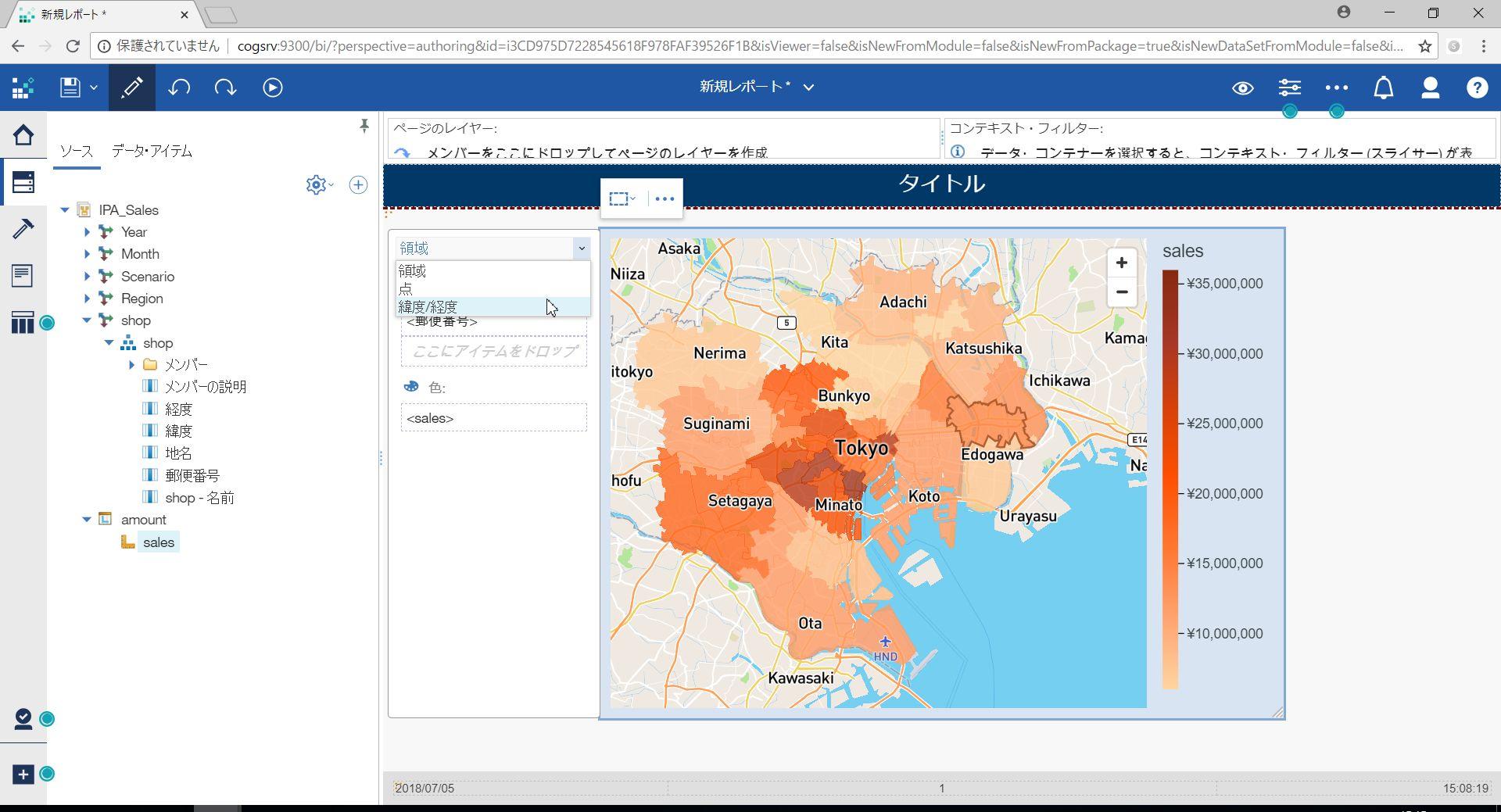1501x812 pixels.
Task: Open the help question mark
Action: [1477, 88]
